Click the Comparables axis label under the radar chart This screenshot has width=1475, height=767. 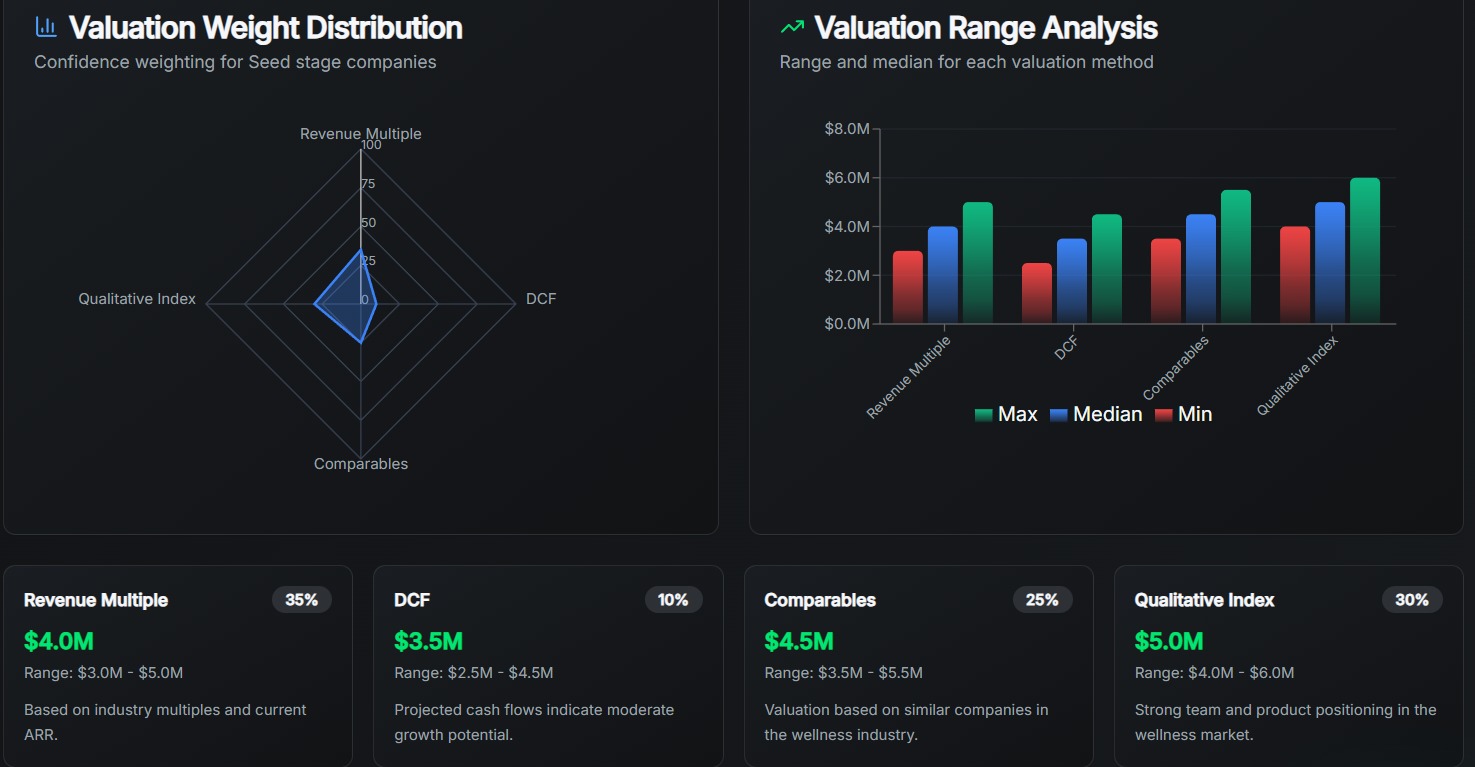[x=361, y=463]
